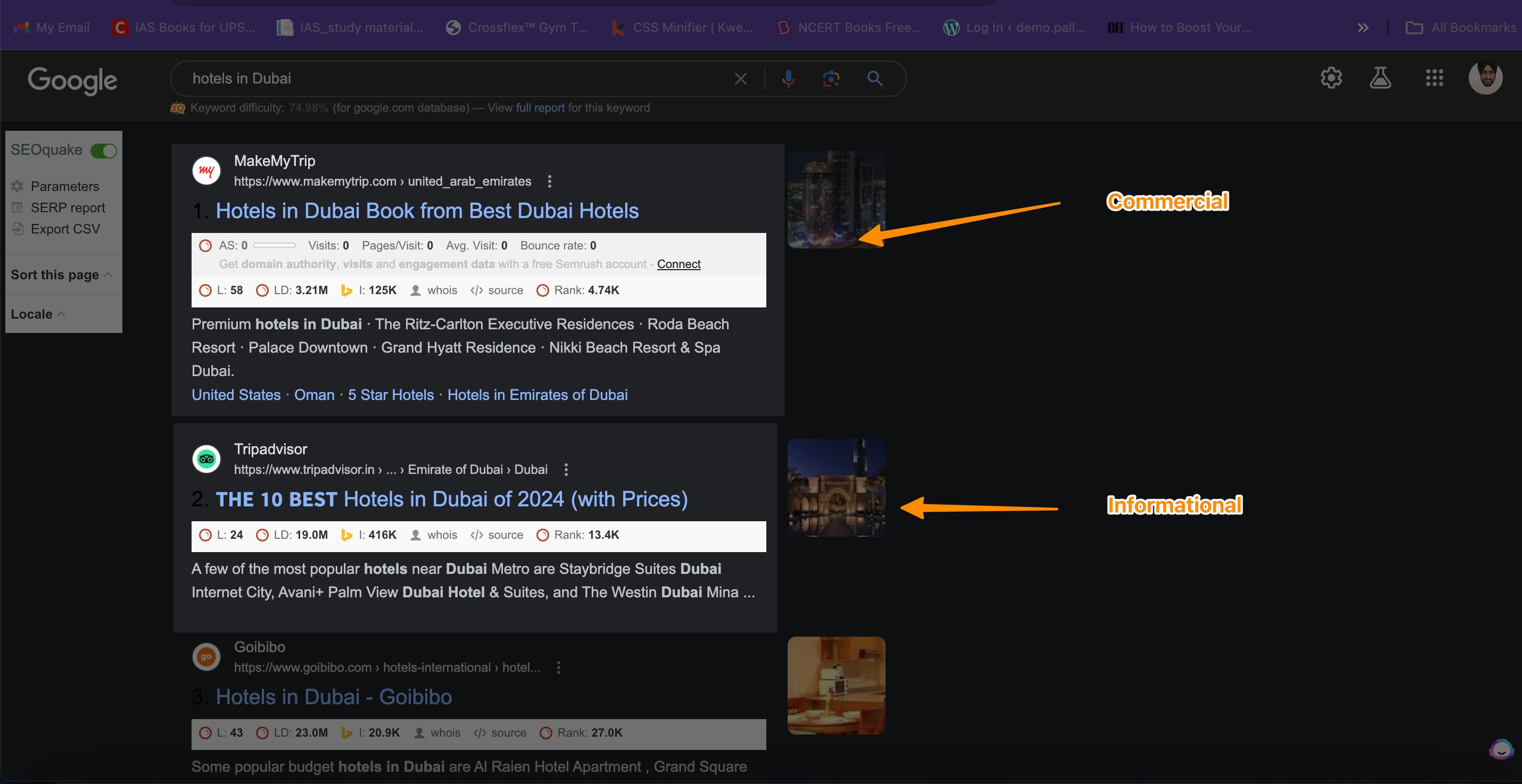Screen dimensions: 1522x784
Task: Open Hotels in Dubai Book from Best result
Action: pos(427,211)
